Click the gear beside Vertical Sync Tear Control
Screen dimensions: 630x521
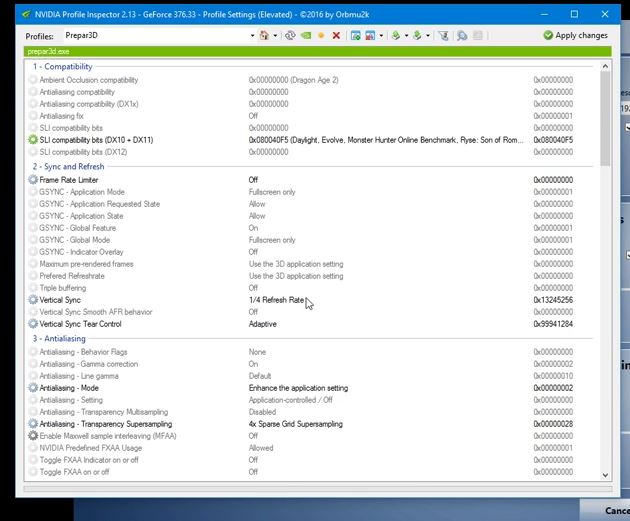click(33, 324)
